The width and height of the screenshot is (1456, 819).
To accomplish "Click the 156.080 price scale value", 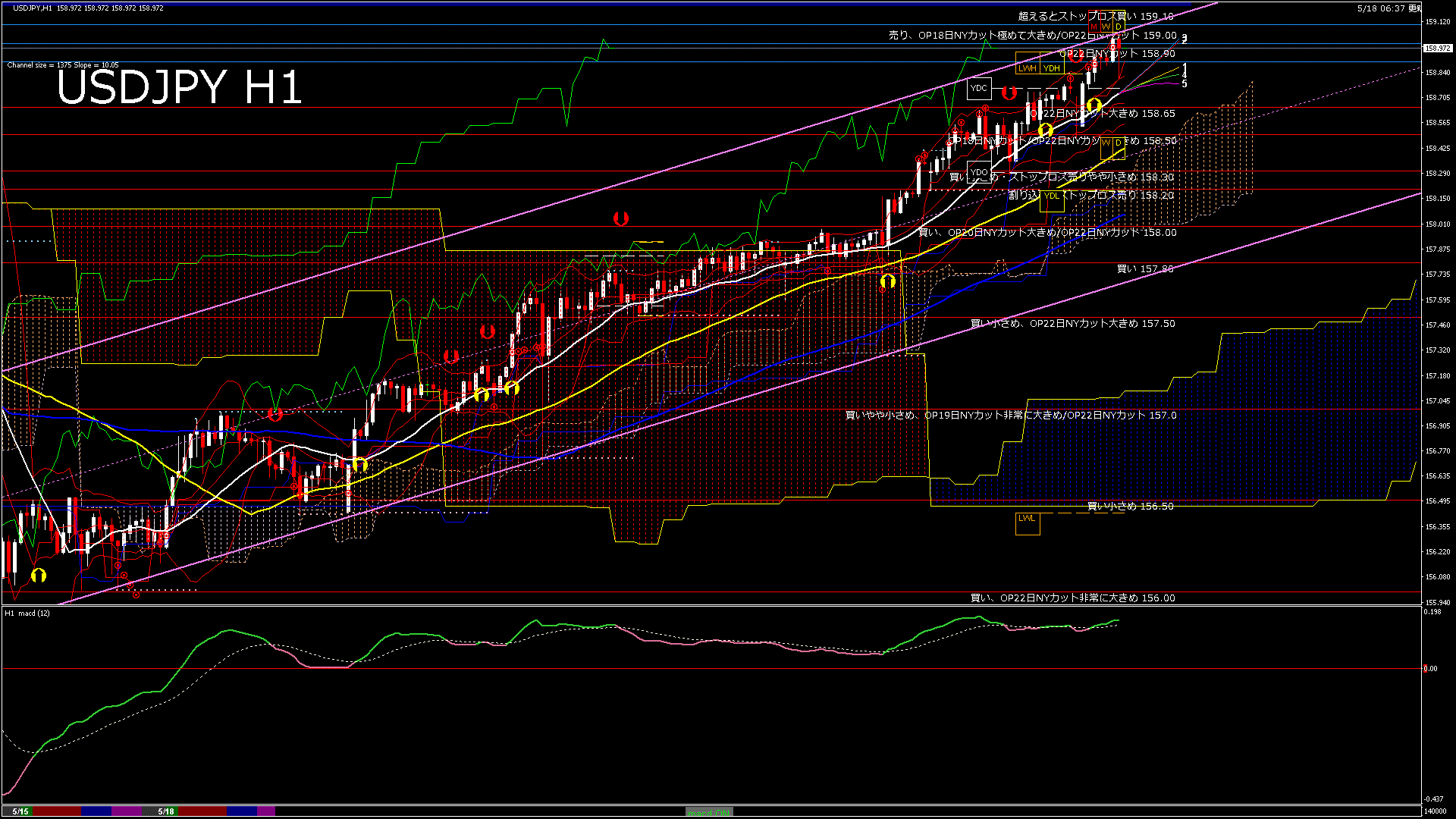I will (1438, 577).
